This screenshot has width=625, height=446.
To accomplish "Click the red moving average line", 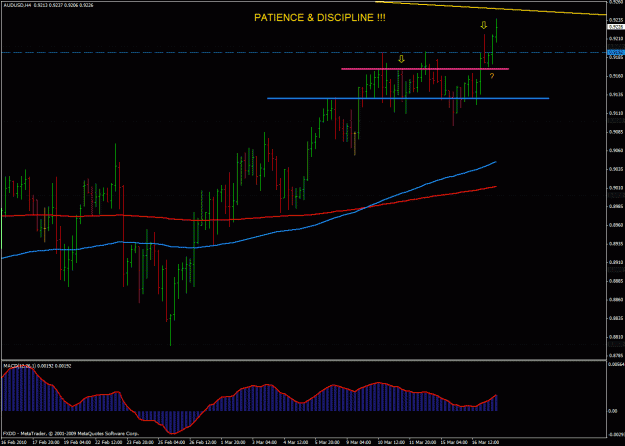I will [249, 217].
